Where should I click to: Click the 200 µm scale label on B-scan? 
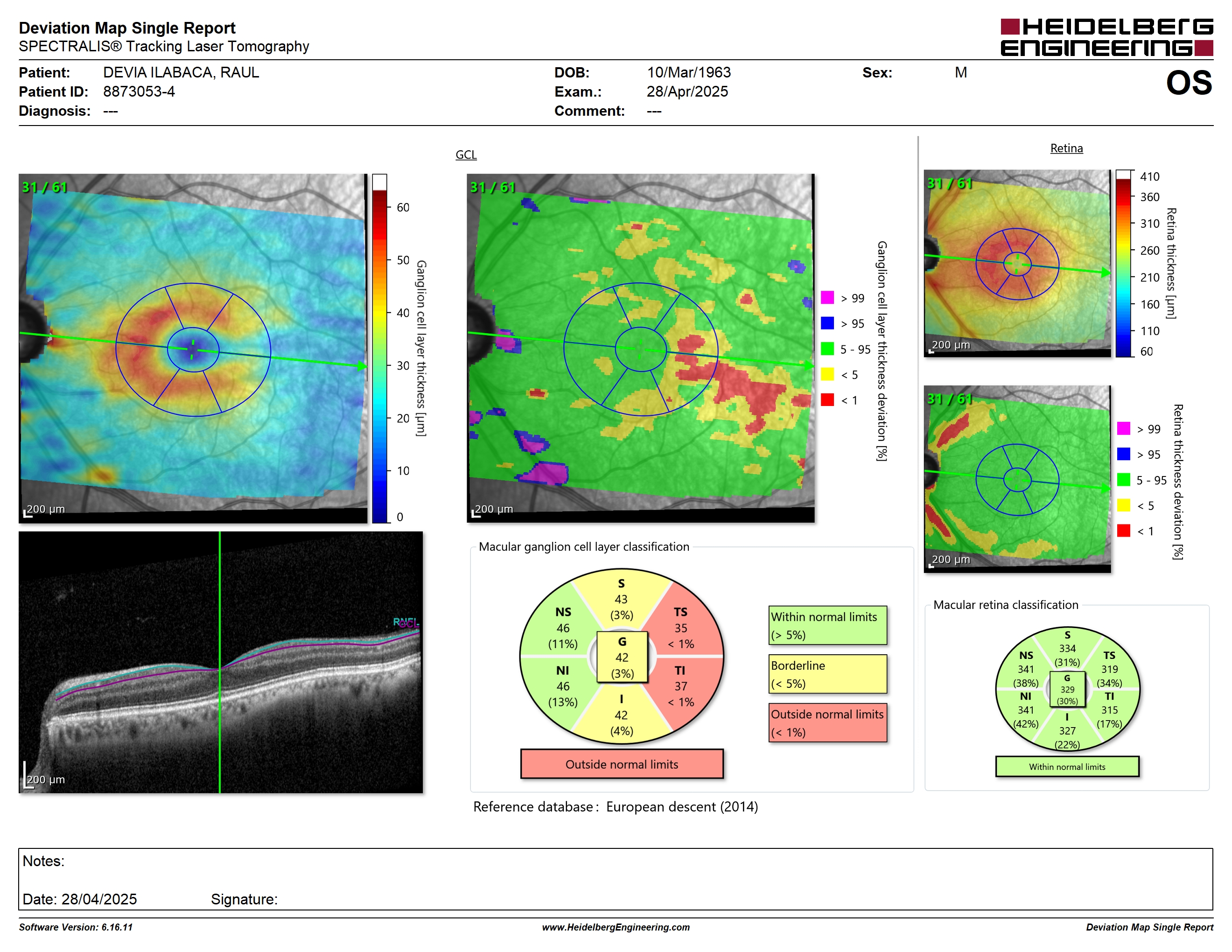point(46,779)
